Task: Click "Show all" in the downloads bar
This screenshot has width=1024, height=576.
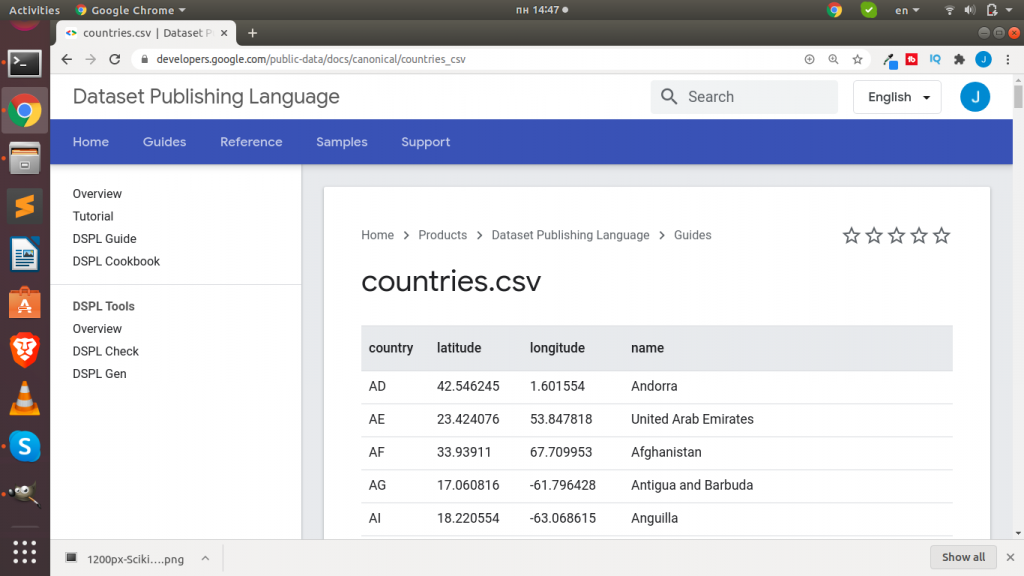Action: tap(962, 557)
